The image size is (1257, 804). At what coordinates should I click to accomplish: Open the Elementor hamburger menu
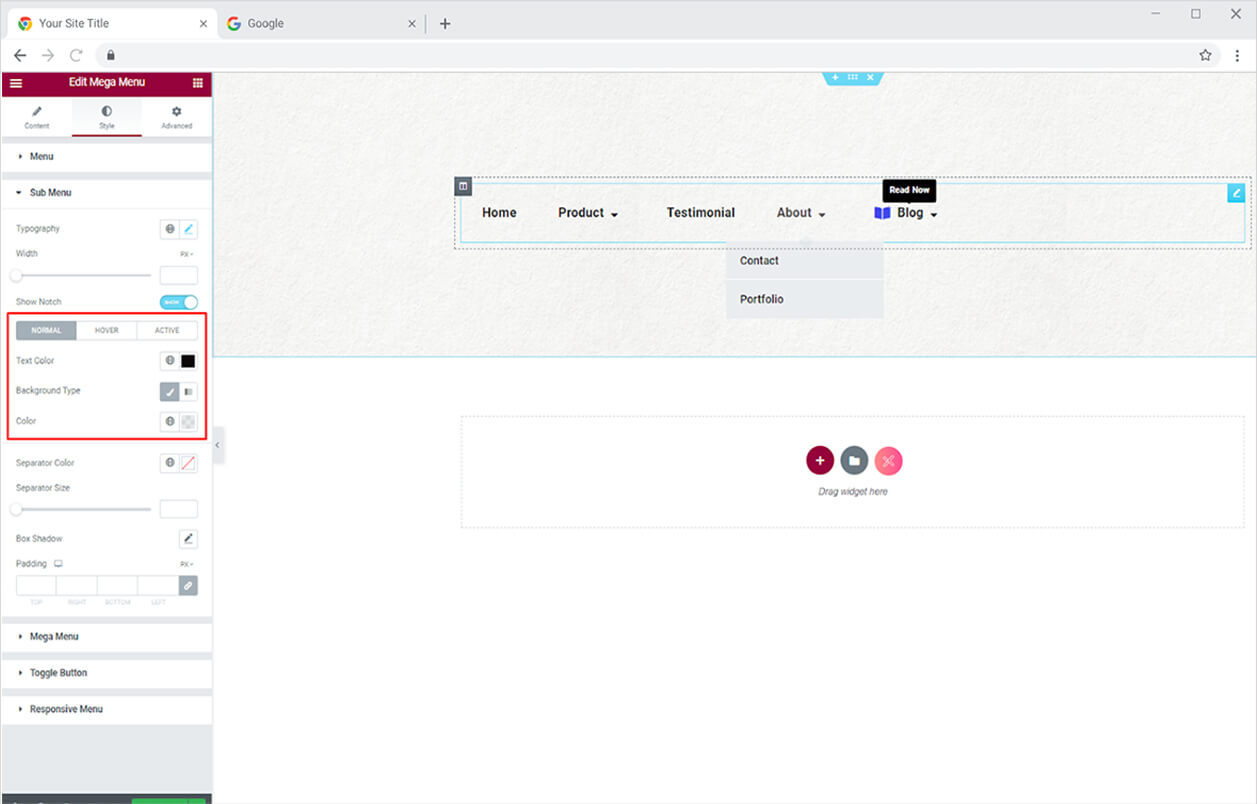click(x=16, y=83)
